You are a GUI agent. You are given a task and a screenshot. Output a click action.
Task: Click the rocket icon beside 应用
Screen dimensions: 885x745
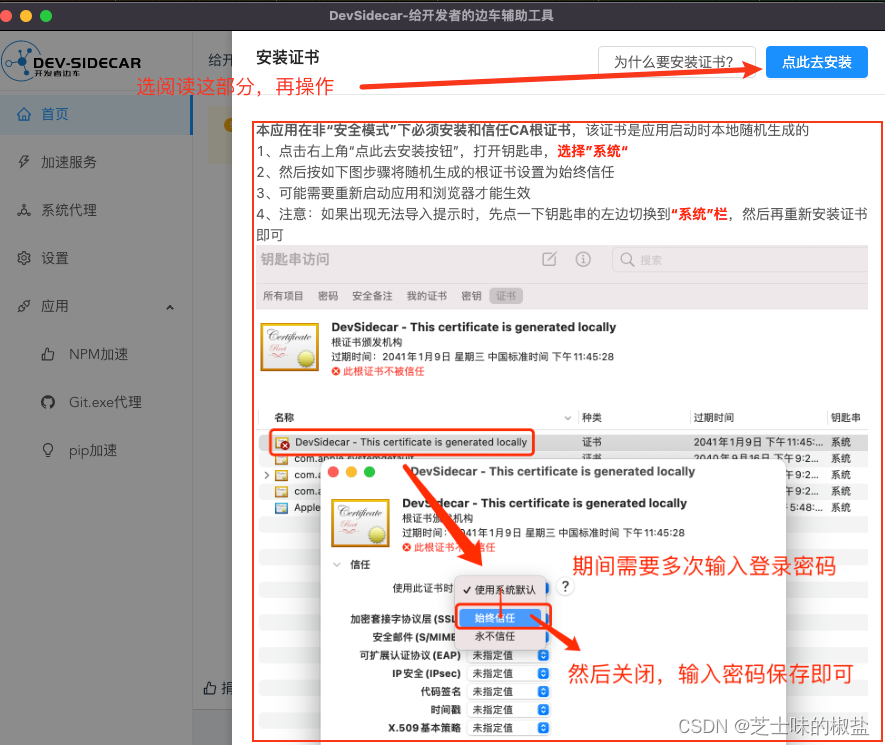[24, 306]
